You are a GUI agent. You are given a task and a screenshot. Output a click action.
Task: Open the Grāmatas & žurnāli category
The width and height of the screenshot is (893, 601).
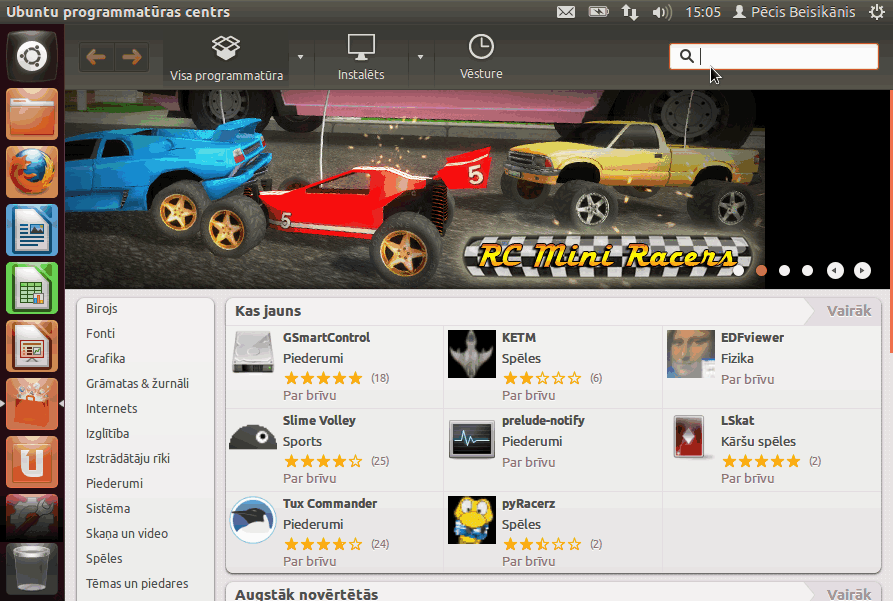point(137,383)
